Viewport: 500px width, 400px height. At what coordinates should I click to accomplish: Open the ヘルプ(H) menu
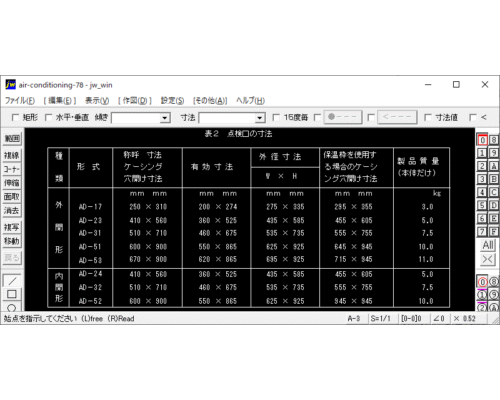click(x=250, y=100)
